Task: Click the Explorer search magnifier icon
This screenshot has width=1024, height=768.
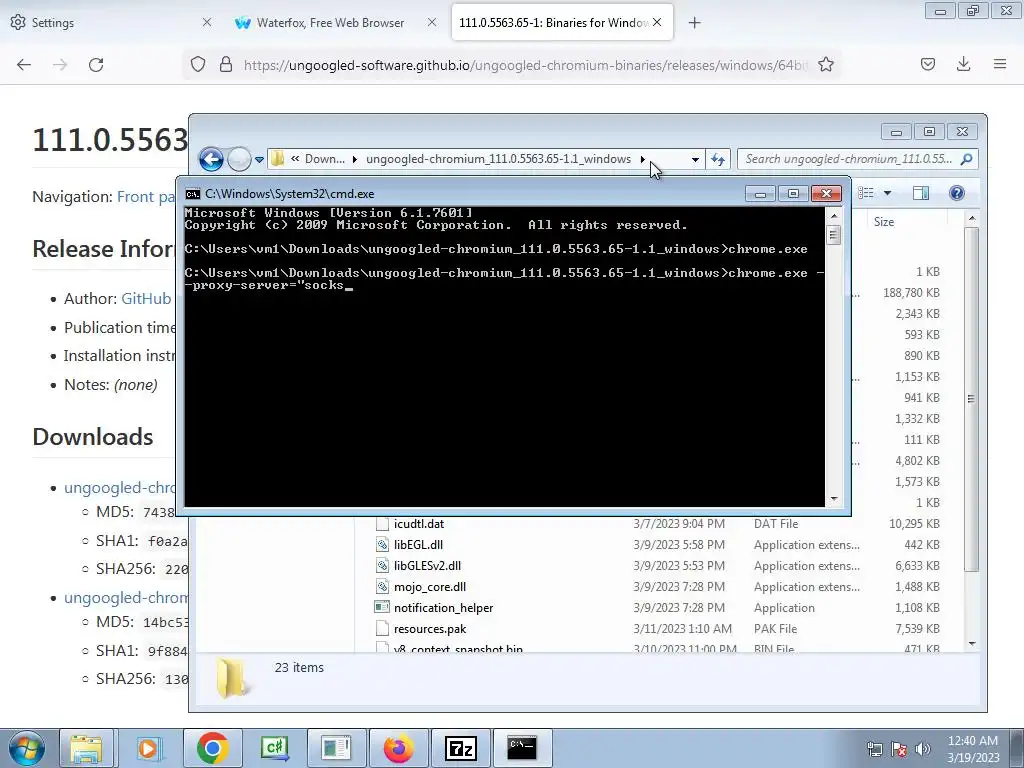Action: (967, 159)
